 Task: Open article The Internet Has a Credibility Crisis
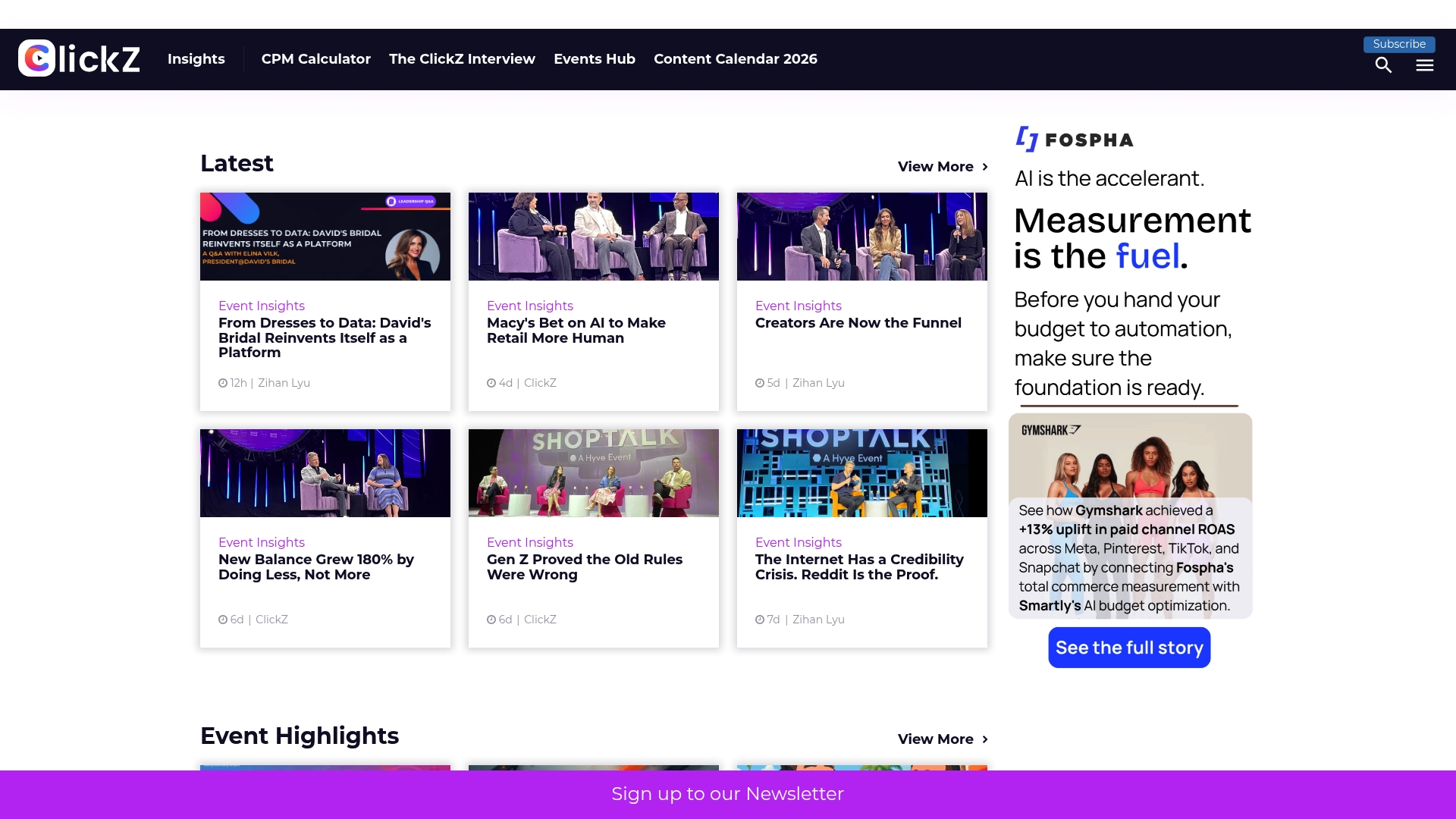[x=859, y=567]
